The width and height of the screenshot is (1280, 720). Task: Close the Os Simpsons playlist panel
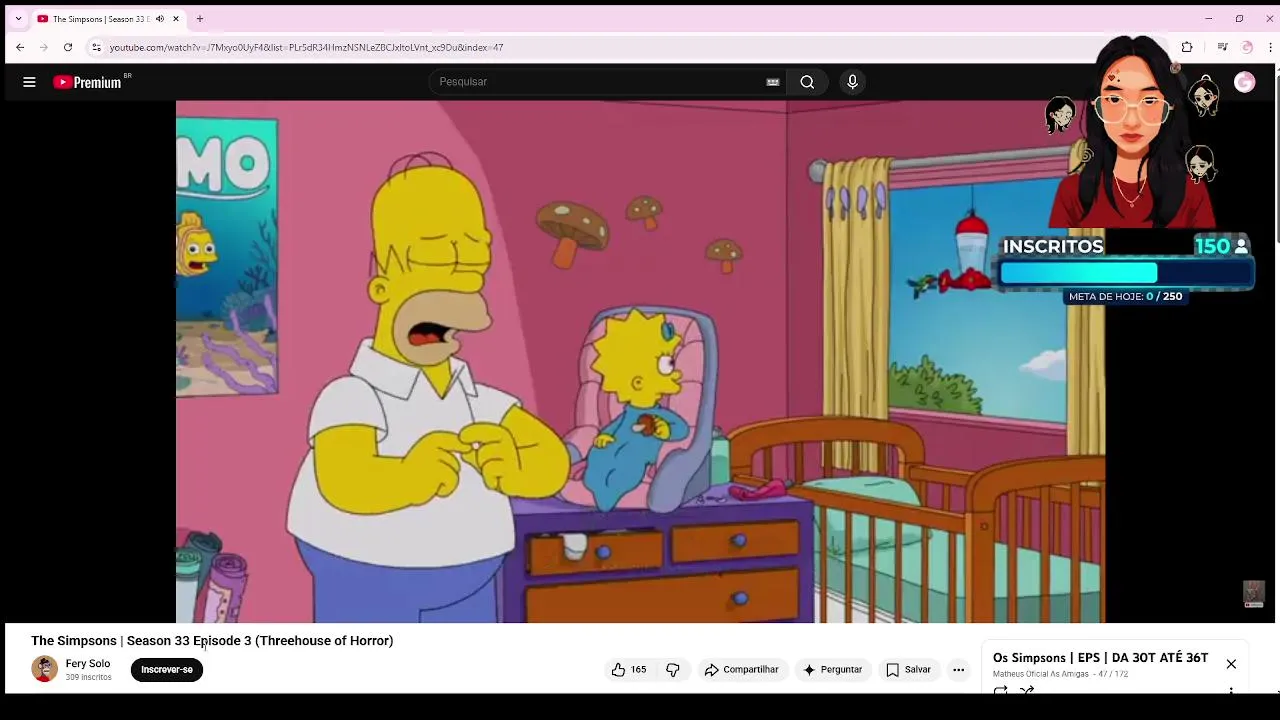(x=1231, y=664)
